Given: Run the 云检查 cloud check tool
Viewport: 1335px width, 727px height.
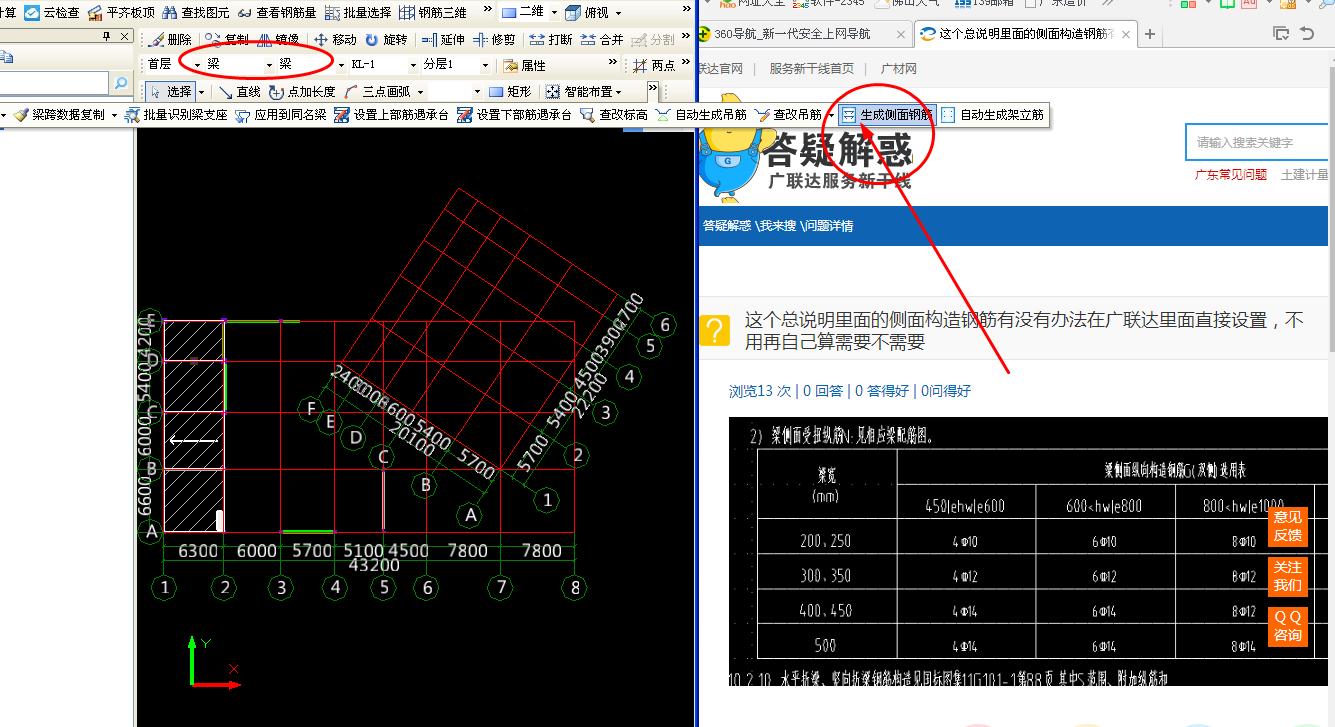Looking at the screenshot, I should coord(52,13).
